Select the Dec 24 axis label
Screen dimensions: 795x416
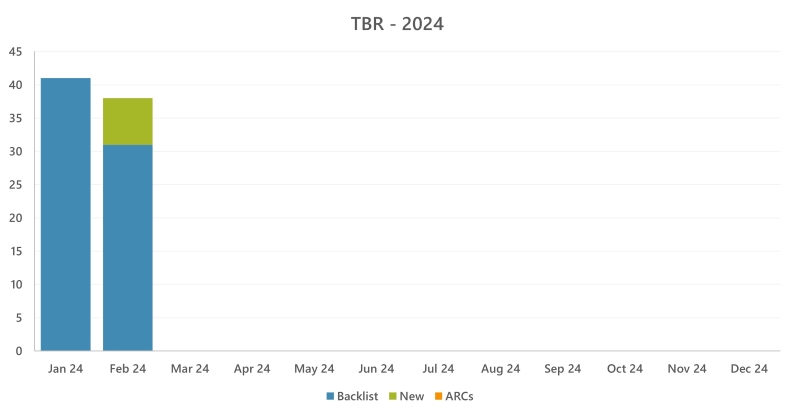pos(748,369)
